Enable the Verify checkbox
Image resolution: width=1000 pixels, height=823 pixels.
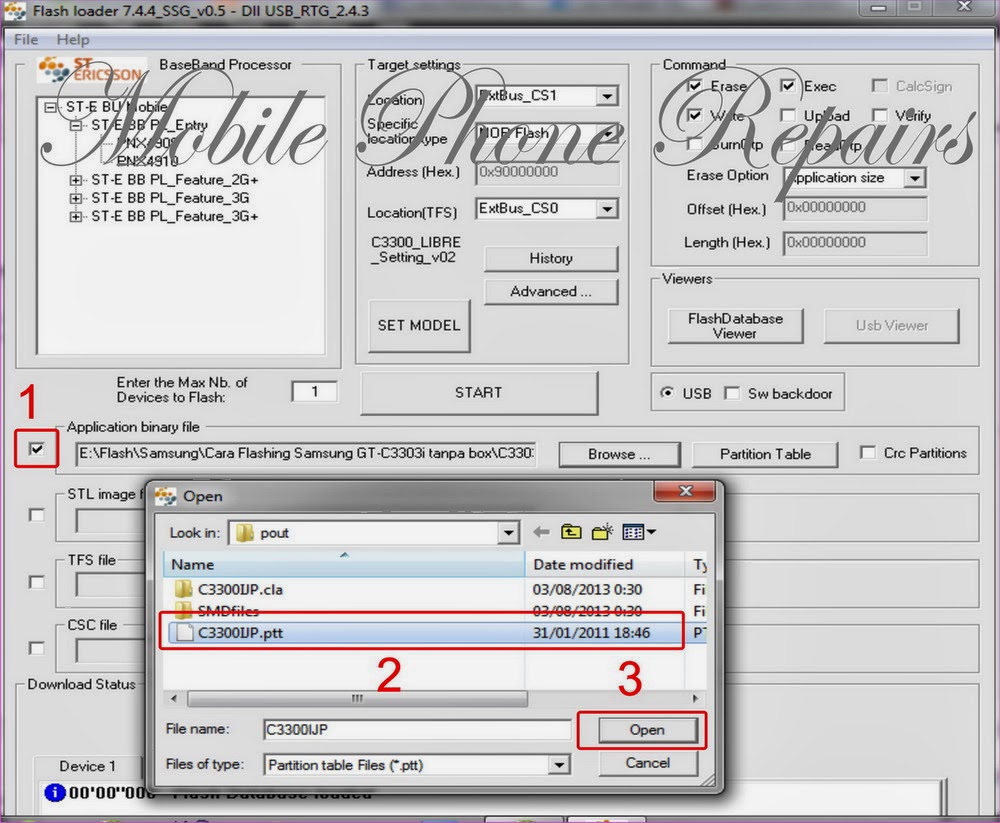click(879, 115)
